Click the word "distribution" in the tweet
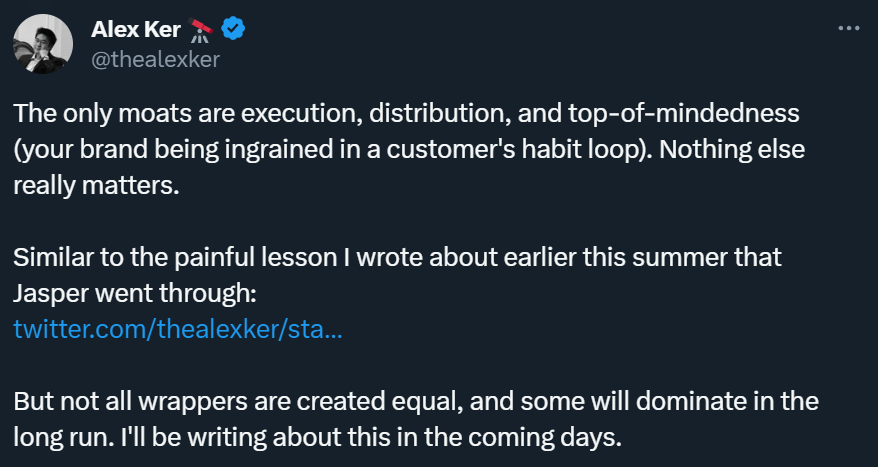Image resolution: width=878 pixels, height=467 pixels. pyautogui.click(x=436, y=113)
